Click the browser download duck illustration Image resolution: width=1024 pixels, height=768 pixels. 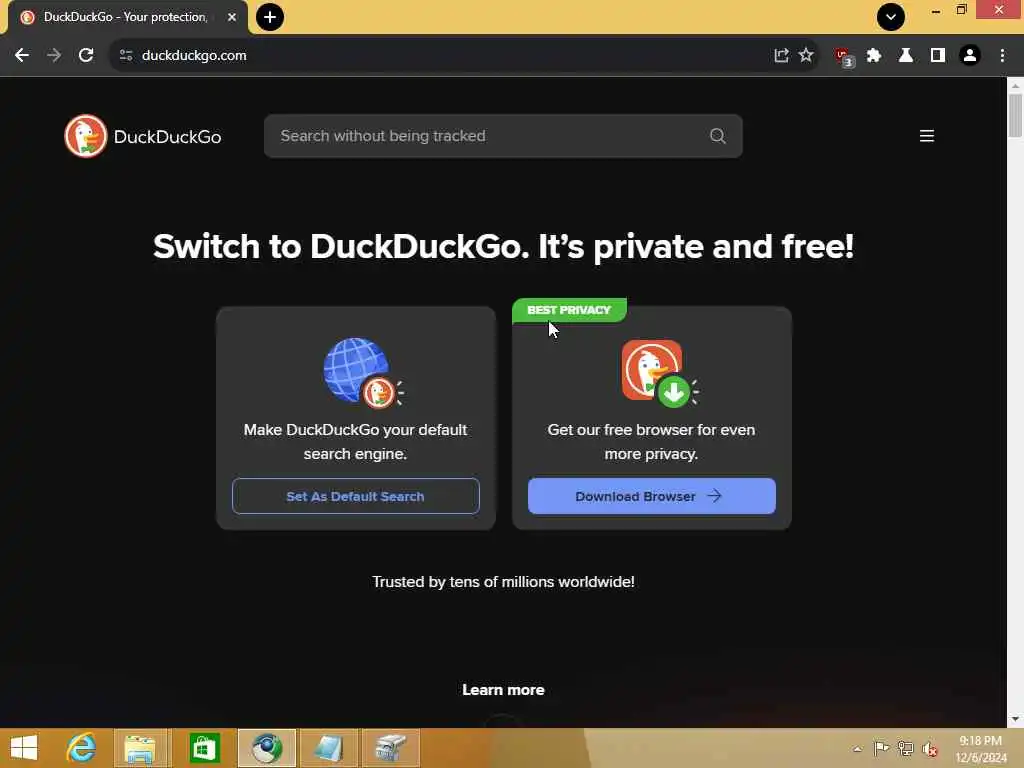(660, 373)
